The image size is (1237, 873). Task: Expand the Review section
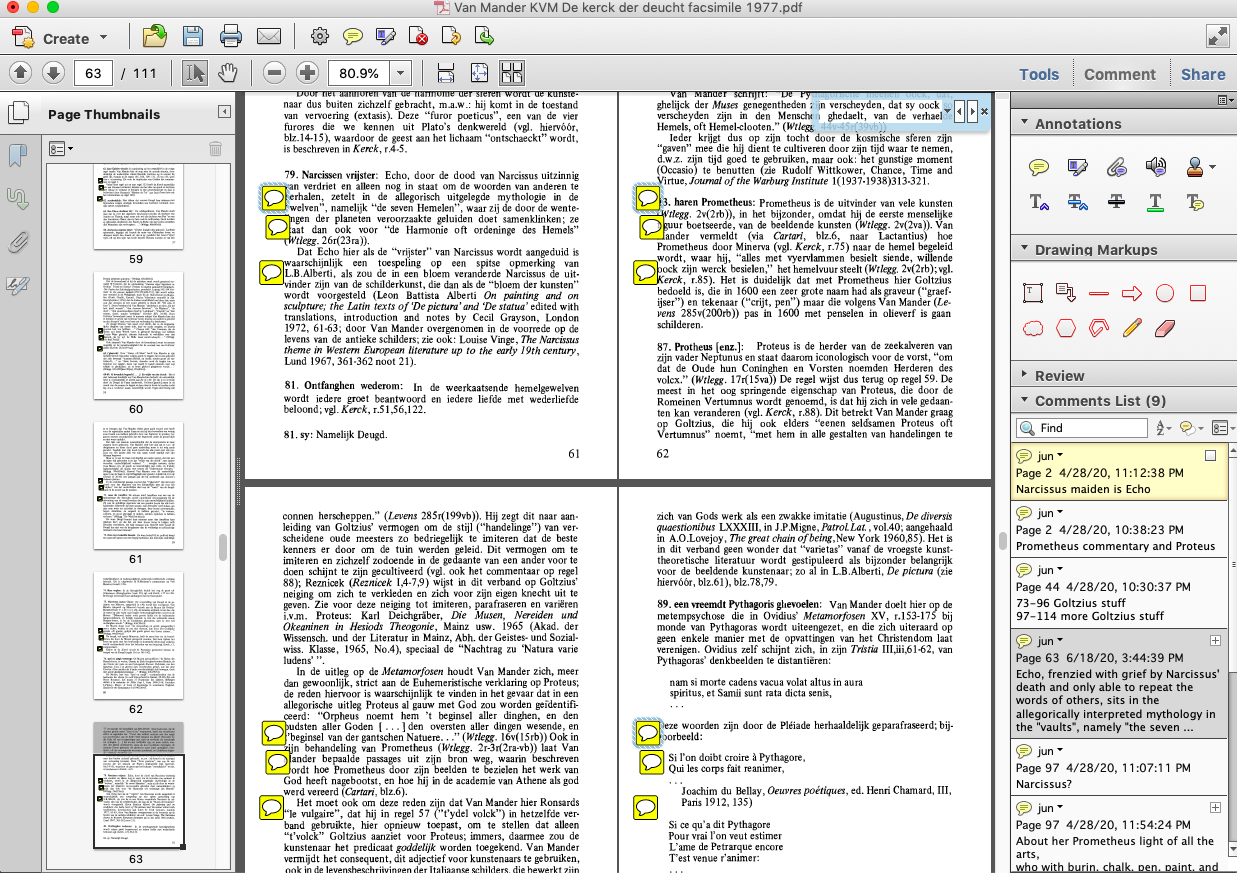[x=1022, y=377]
